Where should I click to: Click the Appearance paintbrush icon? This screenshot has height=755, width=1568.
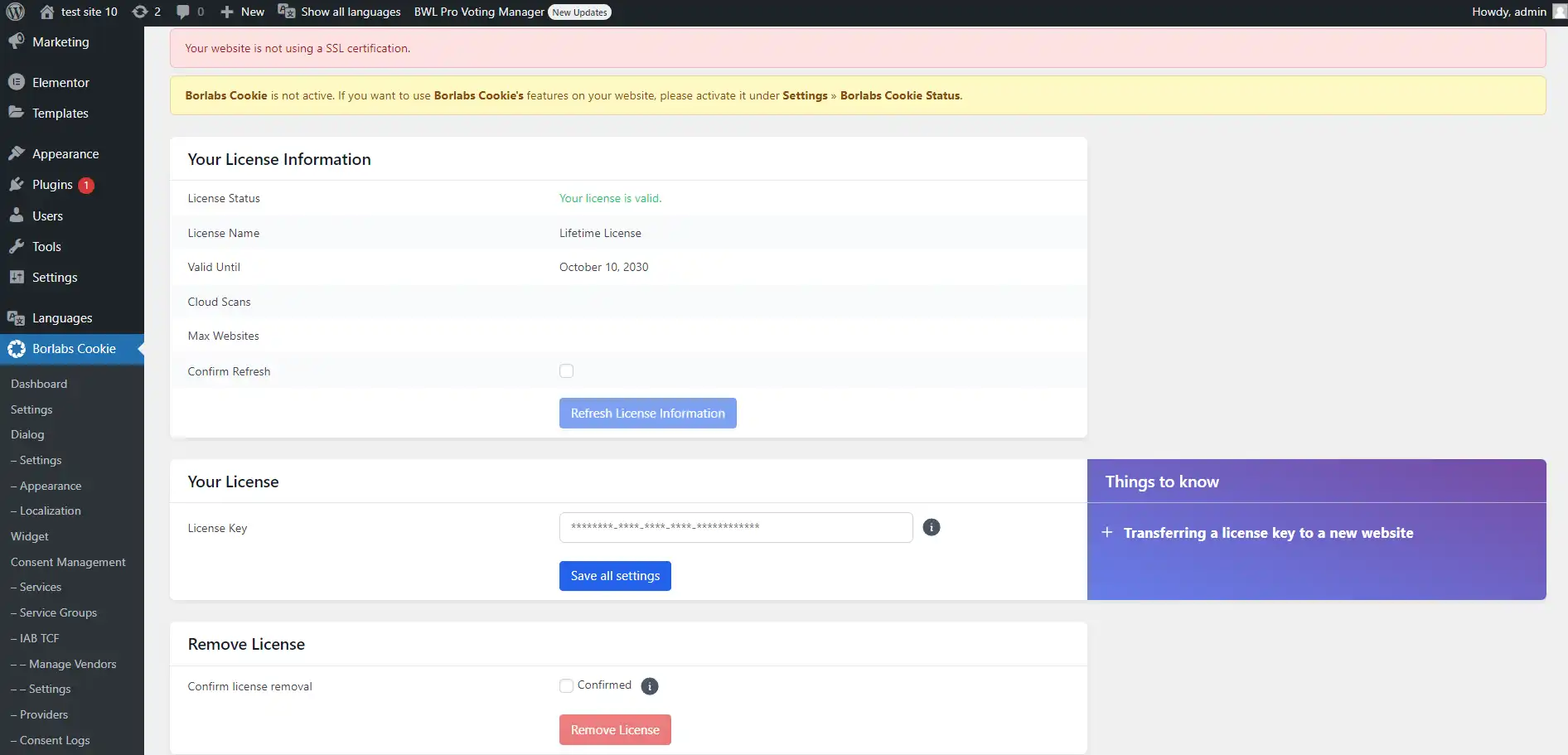pos(16,153)
